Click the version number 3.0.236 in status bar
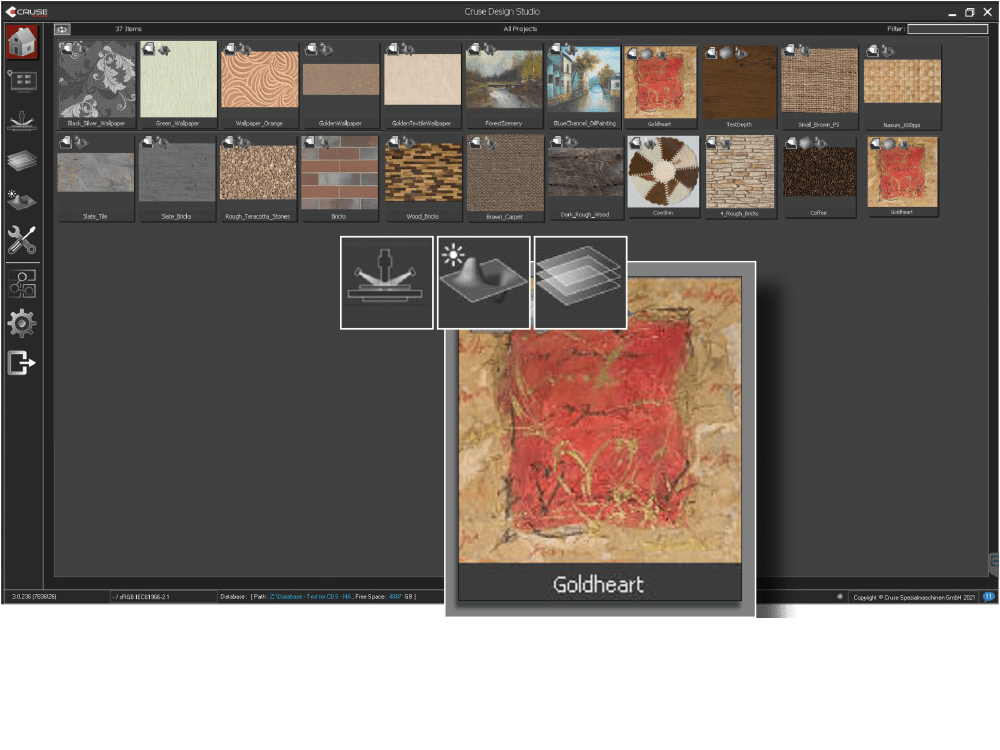The width and height of the screenshot is (1000, 750). [34, 597]
